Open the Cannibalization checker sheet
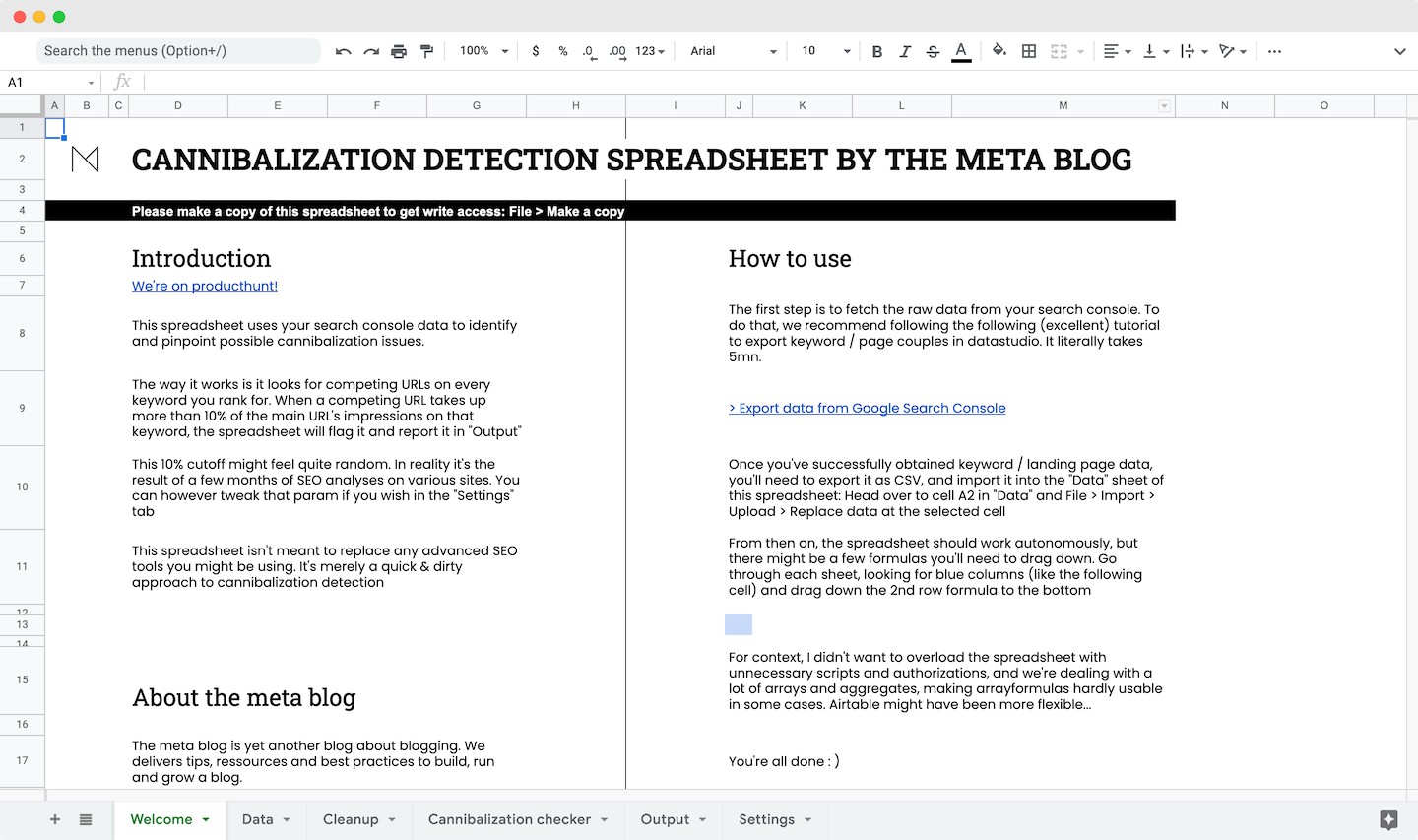The width and height of the screenshot is (1418, 840). pos(508,818)
